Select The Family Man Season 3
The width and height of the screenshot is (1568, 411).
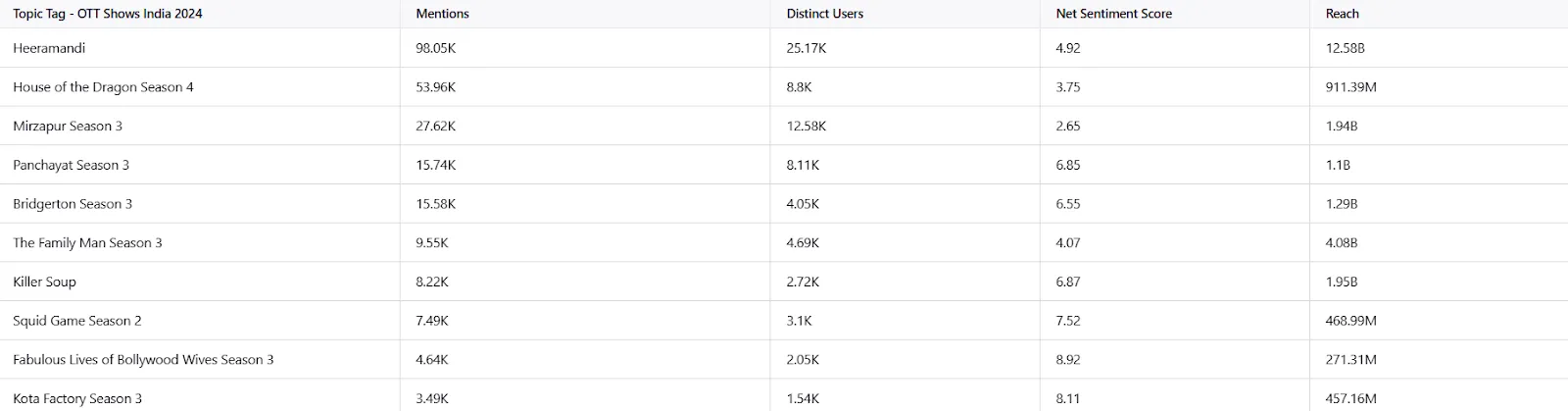click(x=87, y=243)
